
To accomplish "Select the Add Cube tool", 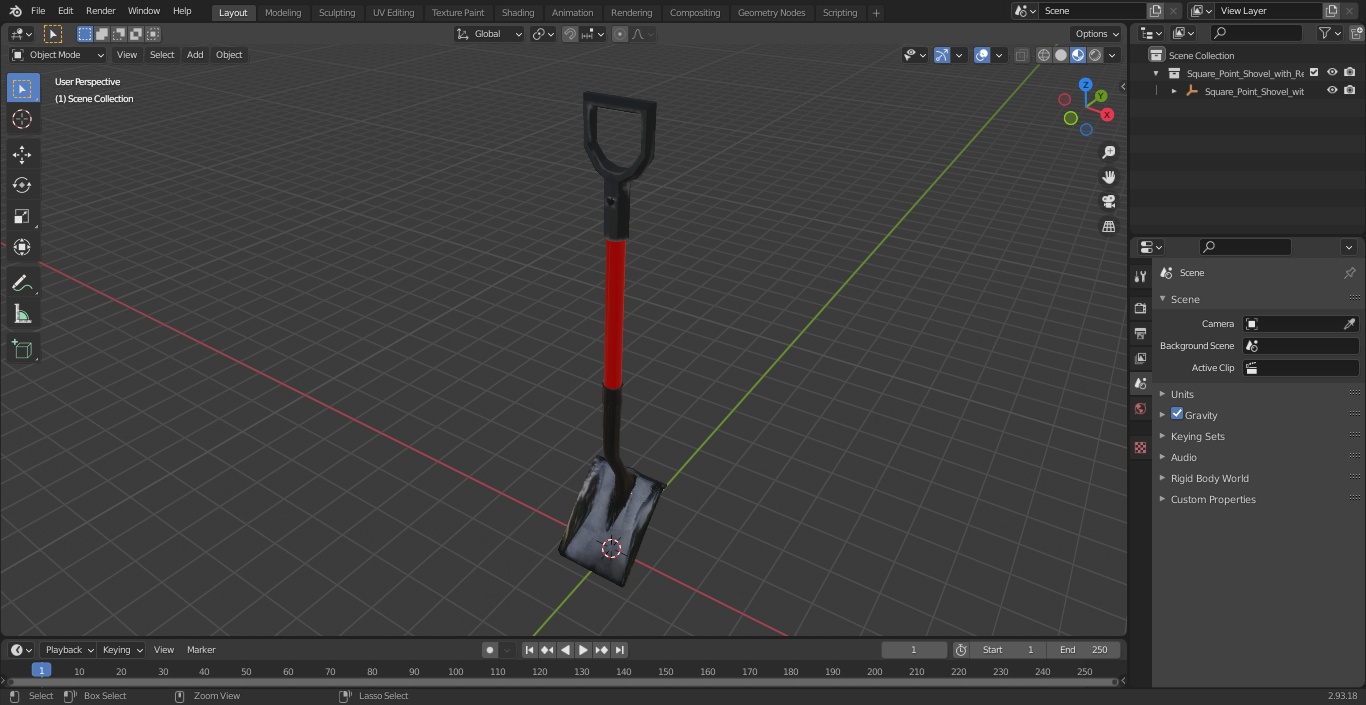I will [x=22, y=350].
